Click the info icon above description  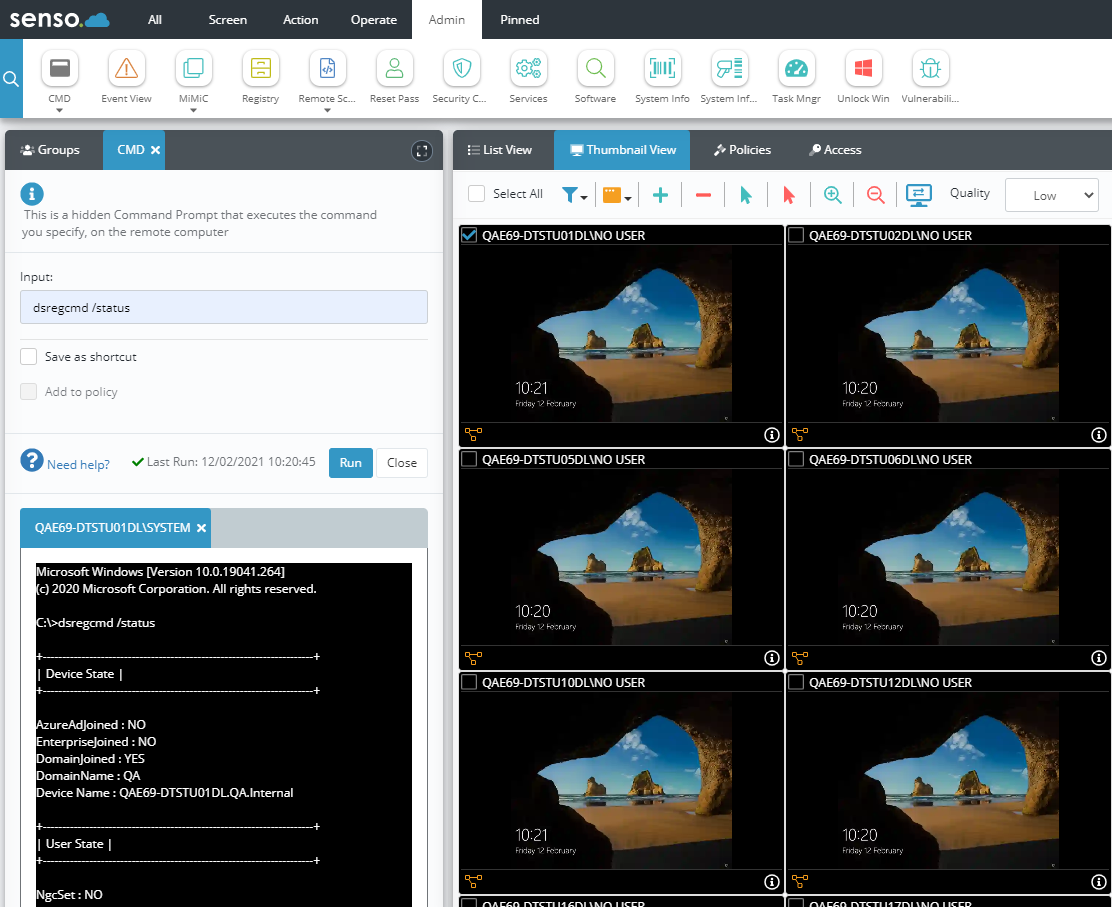pos(32,194)
